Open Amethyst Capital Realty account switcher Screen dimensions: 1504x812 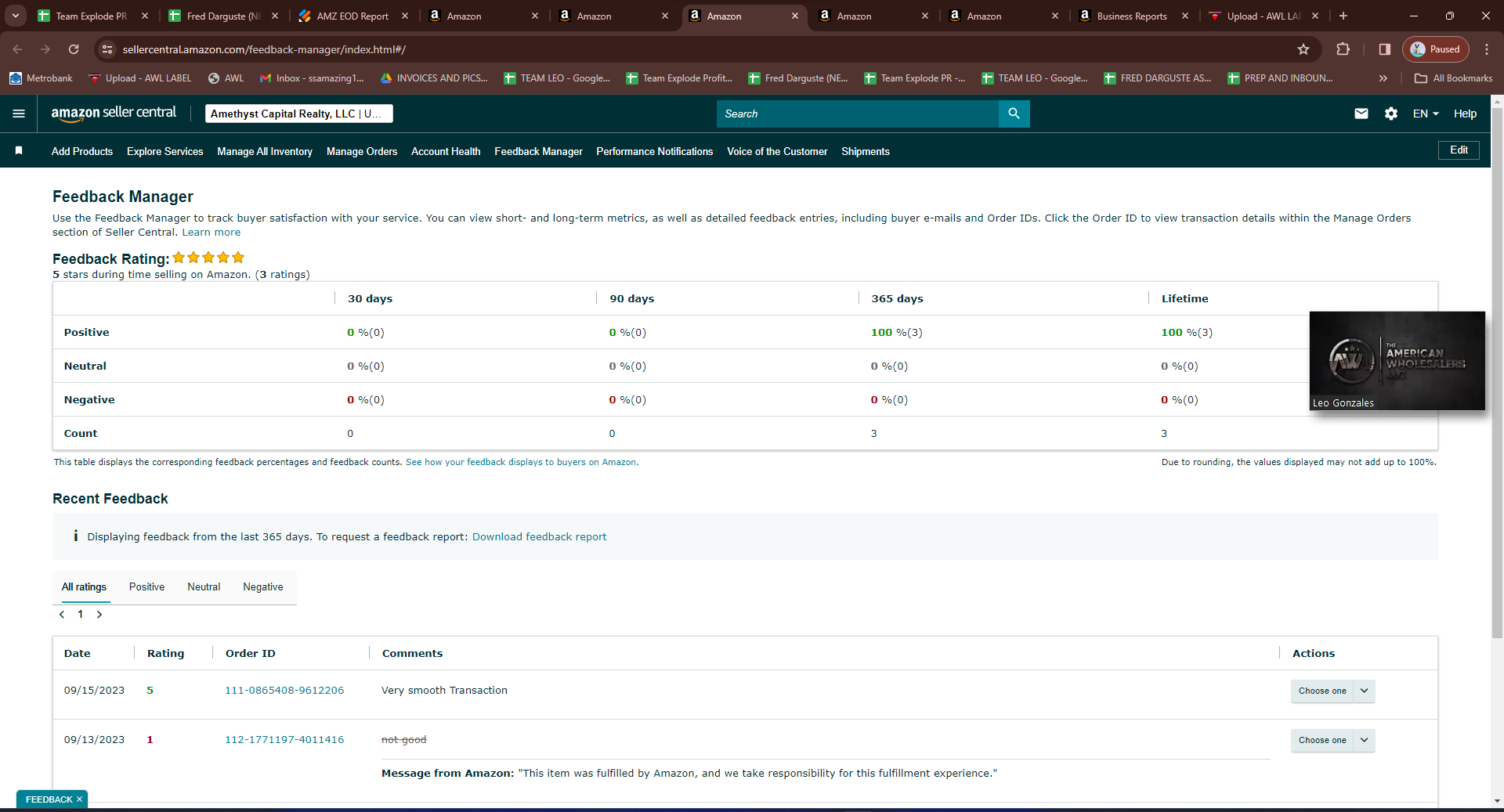pyautogui.click(x=298, y=114)
